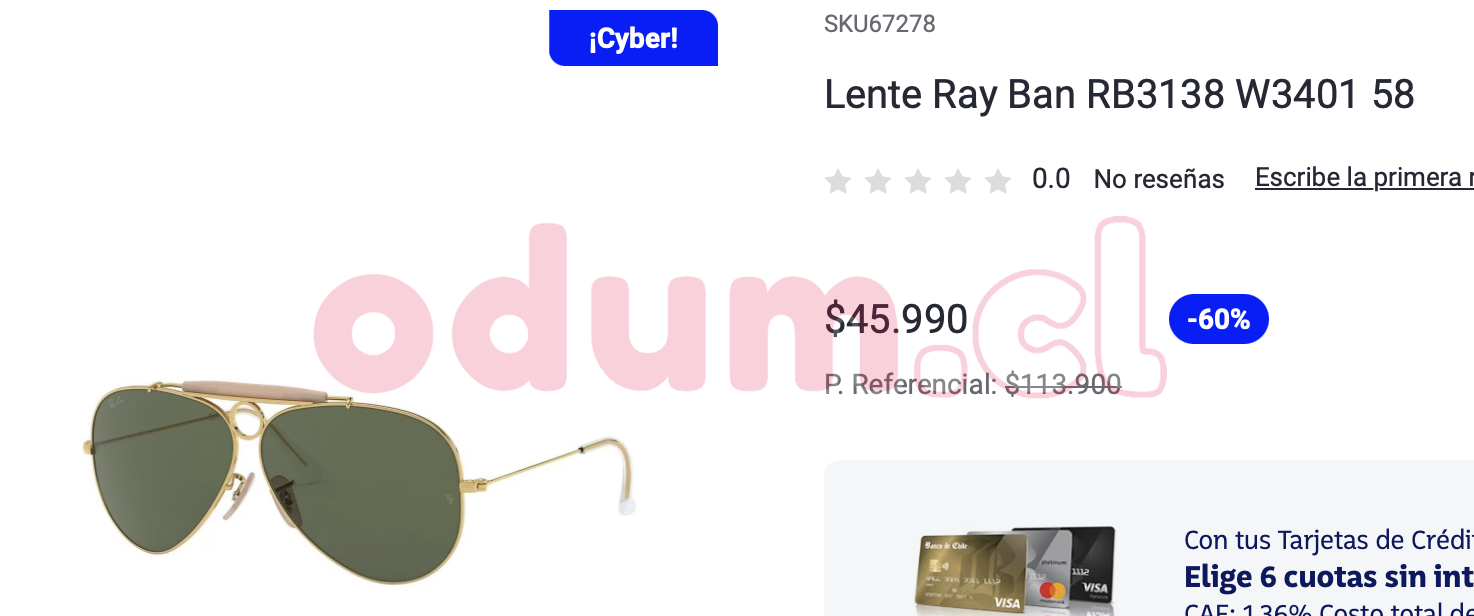Click the Con tus Tarjetas de Crédito text
This screenshot has height=616, width=1474.
(1329, 540)
